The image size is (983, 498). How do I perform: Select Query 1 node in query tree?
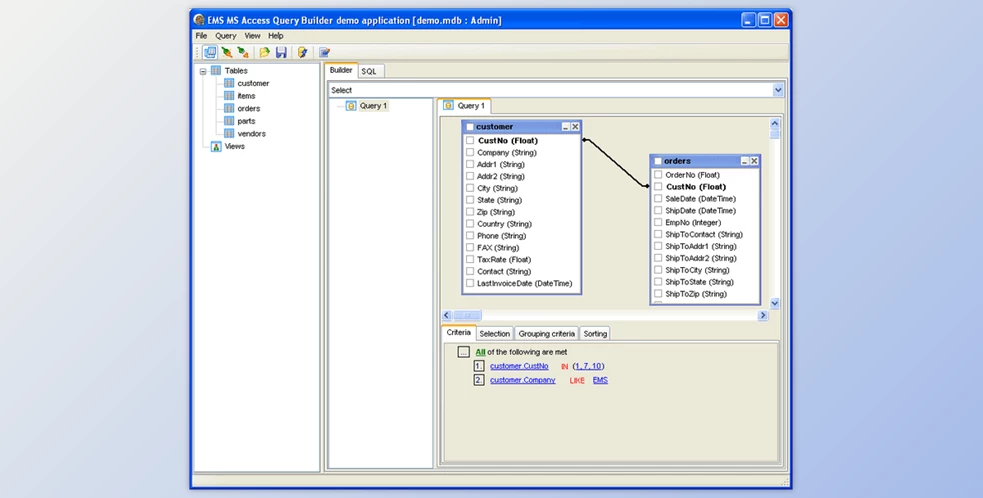tap(374, 106)
